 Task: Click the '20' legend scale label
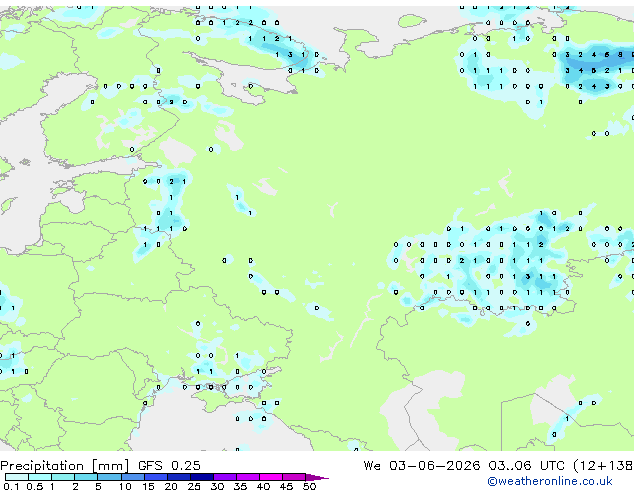click(x=171, y=486)
